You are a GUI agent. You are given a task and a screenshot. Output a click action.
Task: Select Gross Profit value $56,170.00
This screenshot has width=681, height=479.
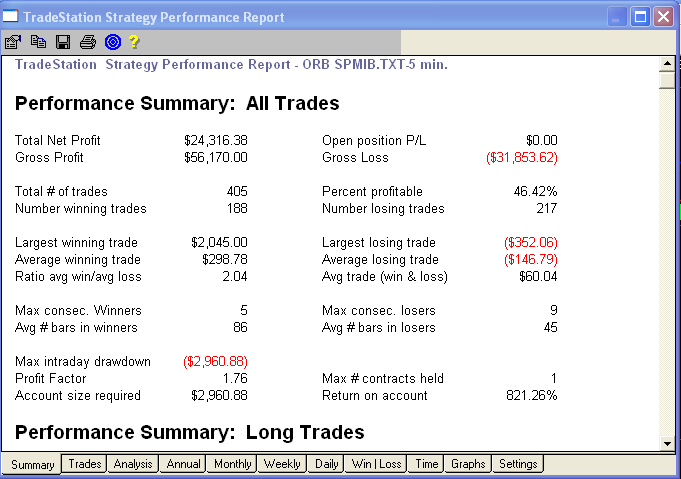point(215,157)
